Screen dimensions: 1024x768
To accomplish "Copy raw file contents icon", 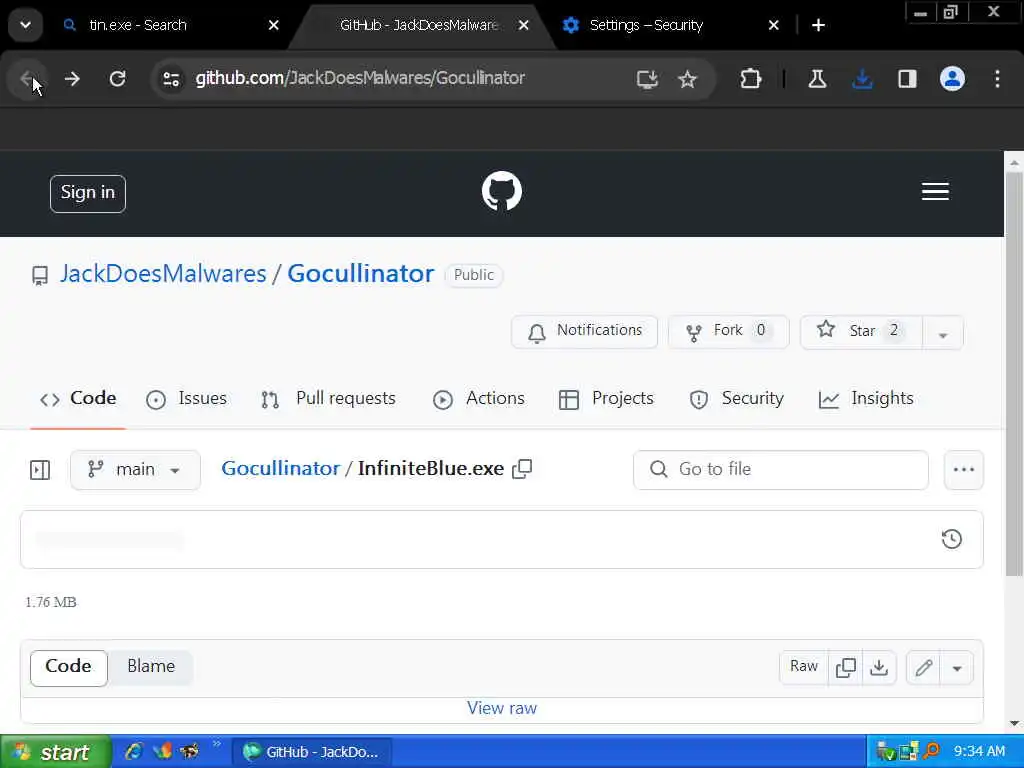I will (845, 667).
